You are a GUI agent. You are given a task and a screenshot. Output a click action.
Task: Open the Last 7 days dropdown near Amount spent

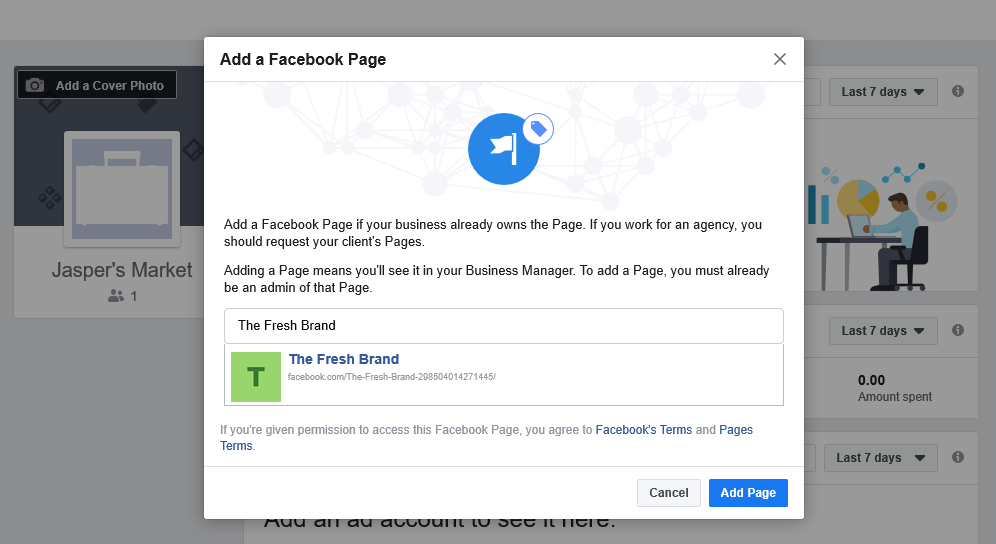(883, 331)
